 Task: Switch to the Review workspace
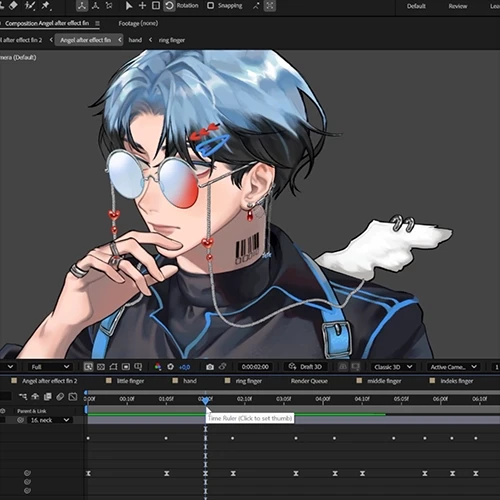point(458,6)
